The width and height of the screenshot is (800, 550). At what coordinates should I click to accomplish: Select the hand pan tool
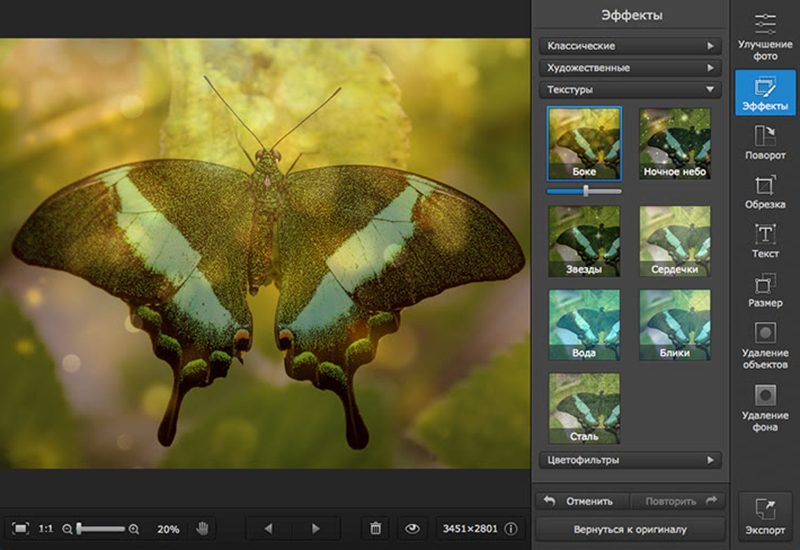click(x=202, y=528)
